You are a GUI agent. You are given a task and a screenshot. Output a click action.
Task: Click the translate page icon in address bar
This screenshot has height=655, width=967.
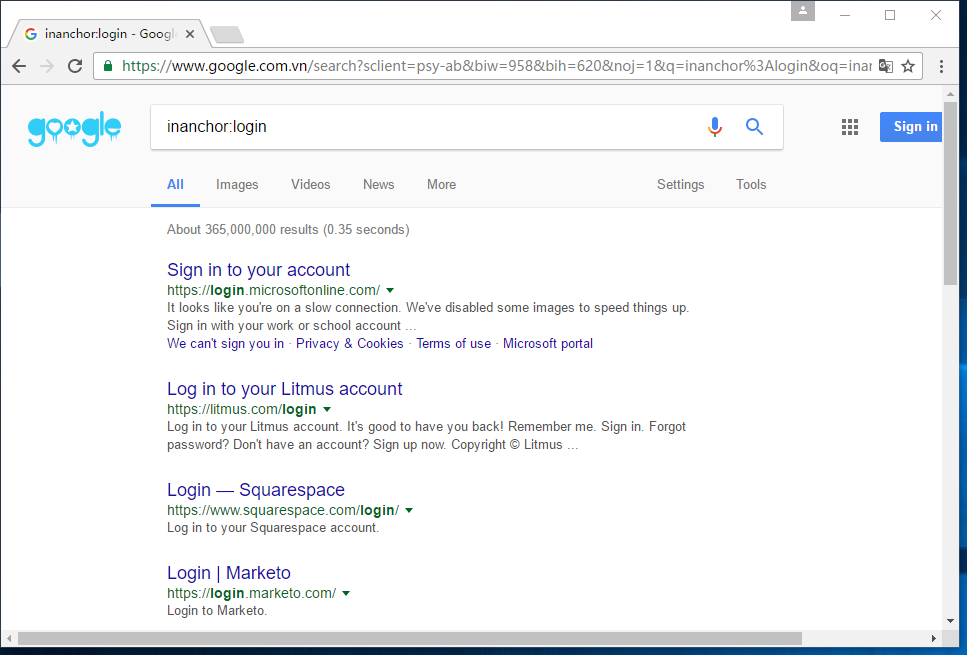click(886, 66)
